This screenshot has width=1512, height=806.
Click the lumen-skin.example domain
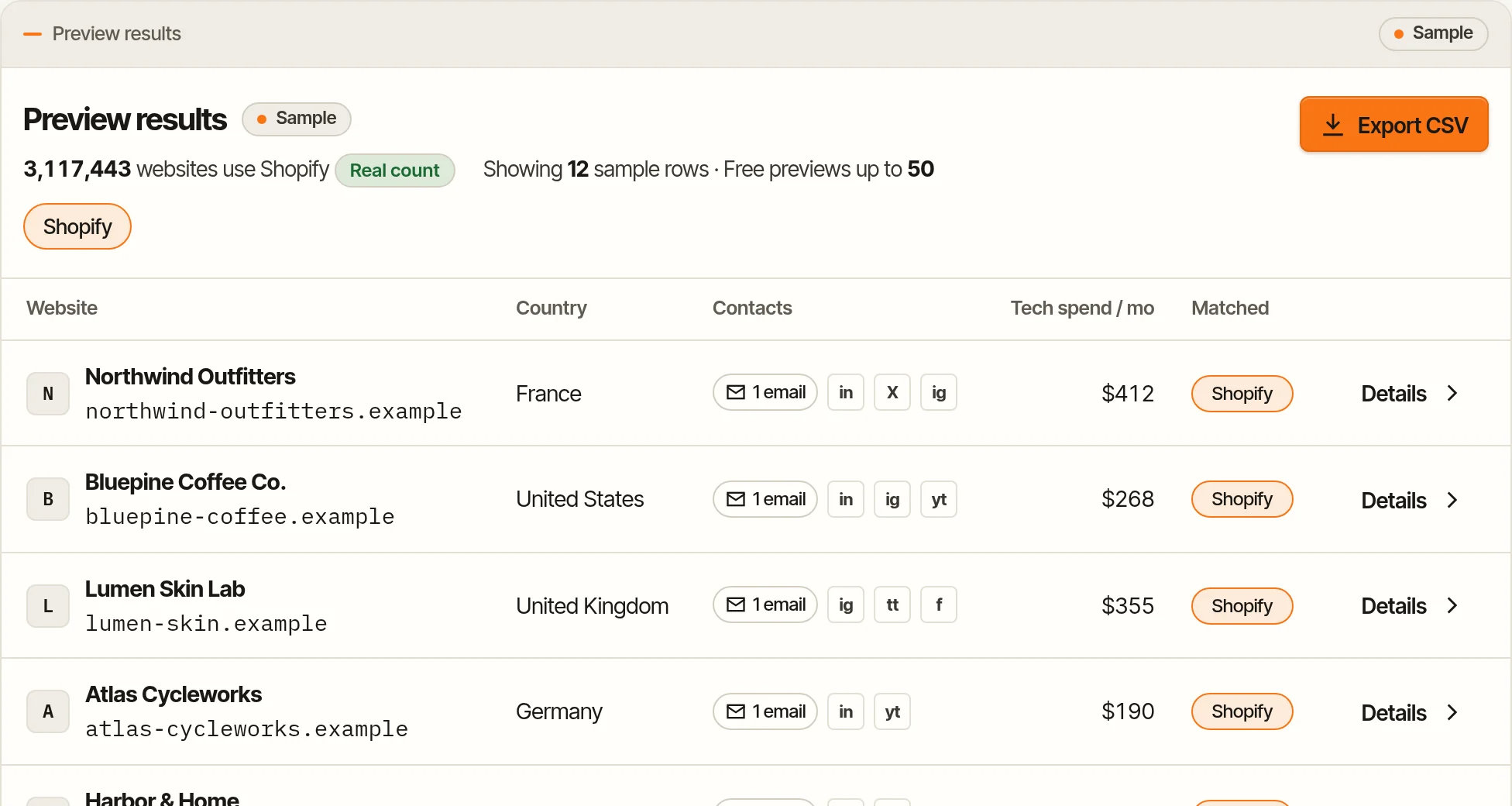click(206, 623)
